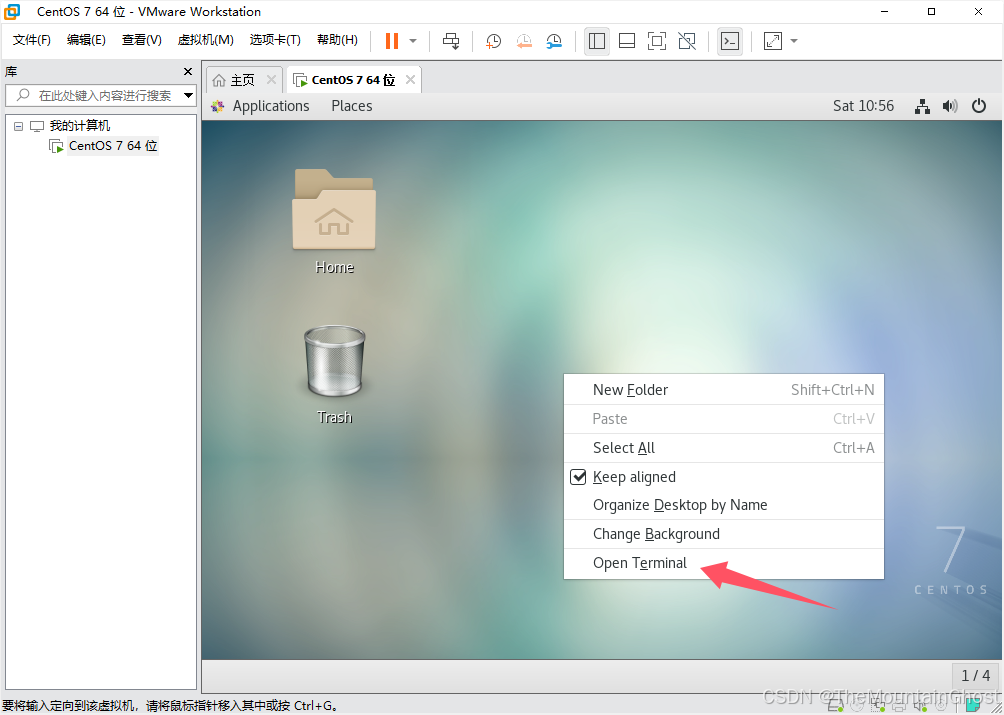Viewport: 1004px width, 715px height.
Task: Close the CentOS 7 64 位 tab
Action: 410,79
